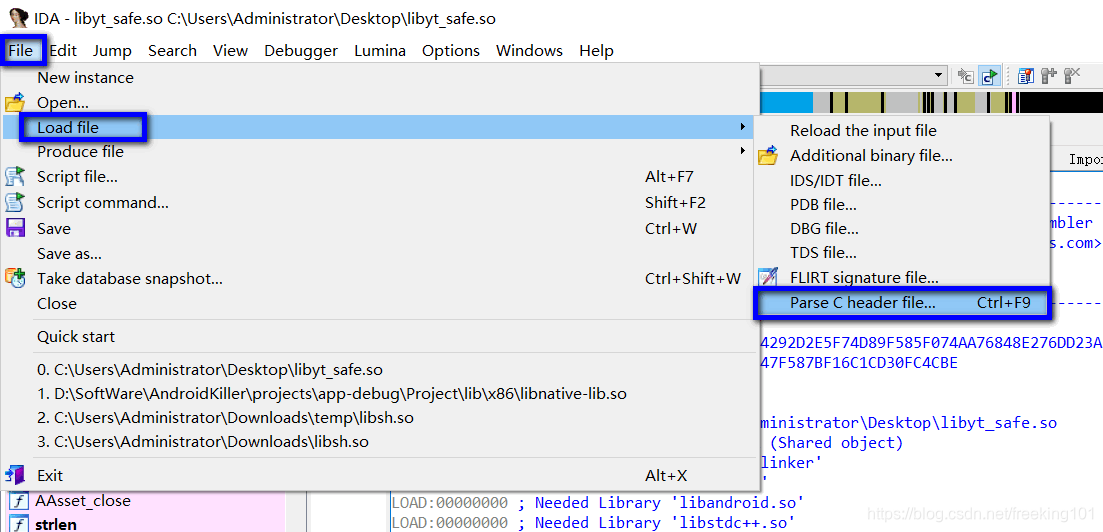Open the Debugger menu
The image size is (1103, 532).
coord(301,51)
